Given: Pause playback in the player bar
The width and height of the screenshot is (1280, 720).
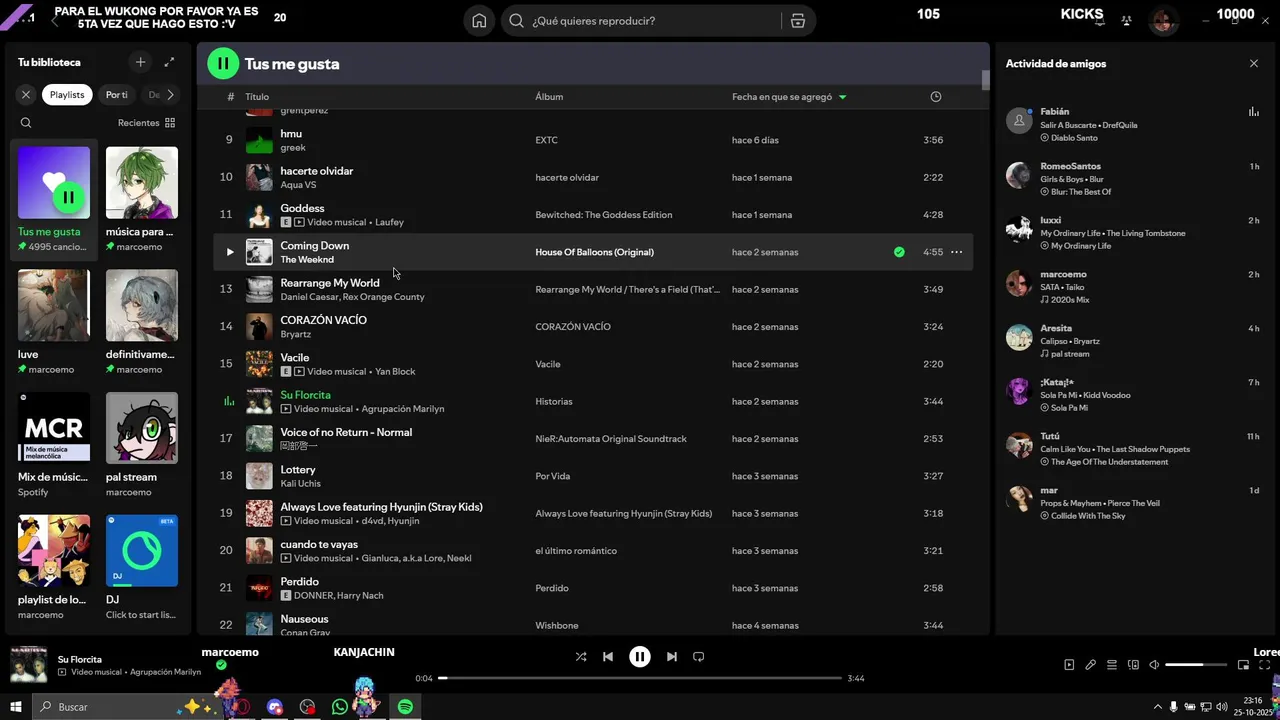Looking at the screenshot, I should 640,657.
